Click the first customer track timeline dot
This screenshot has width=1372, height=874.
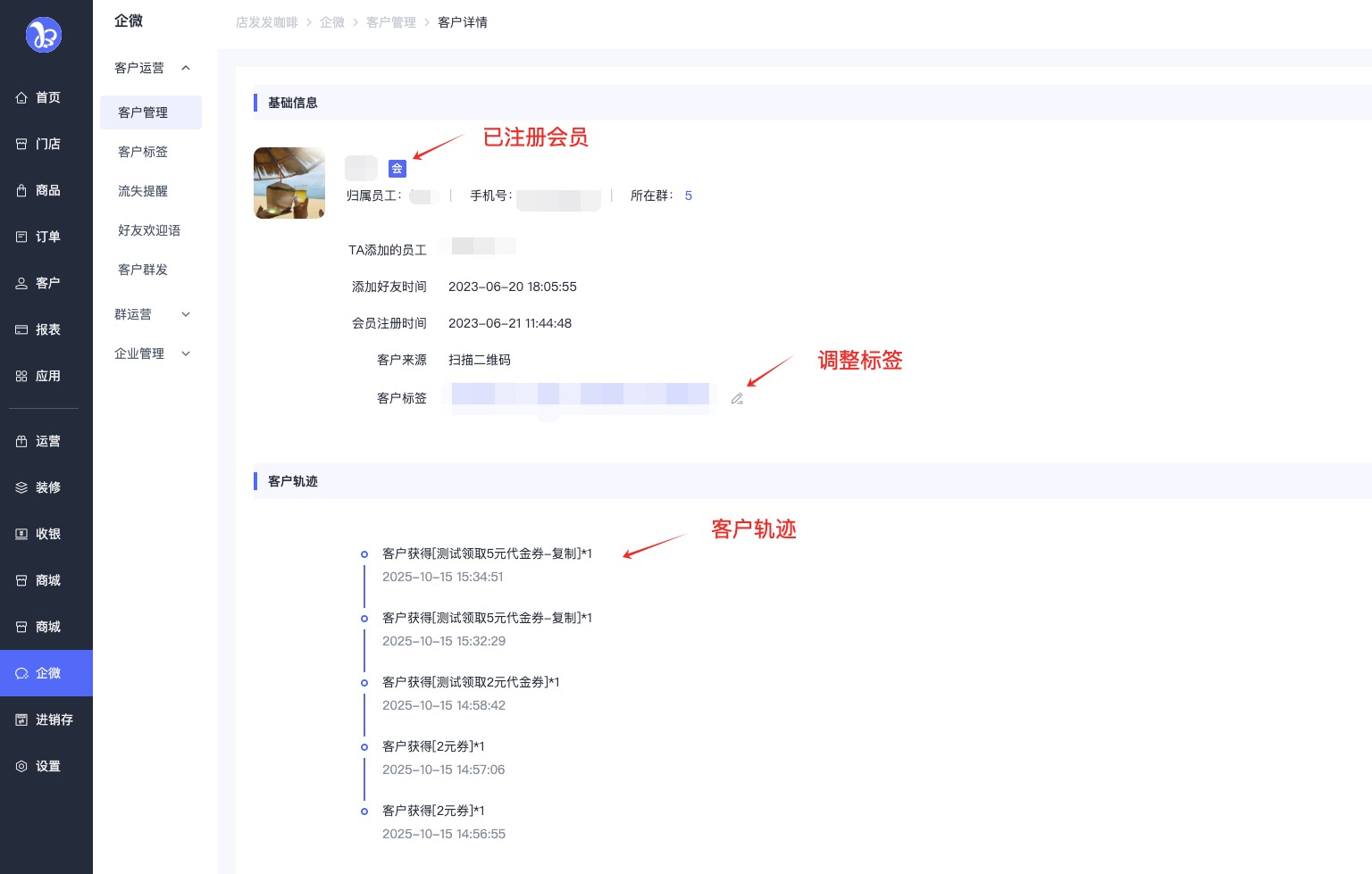(x=364, y=554)
